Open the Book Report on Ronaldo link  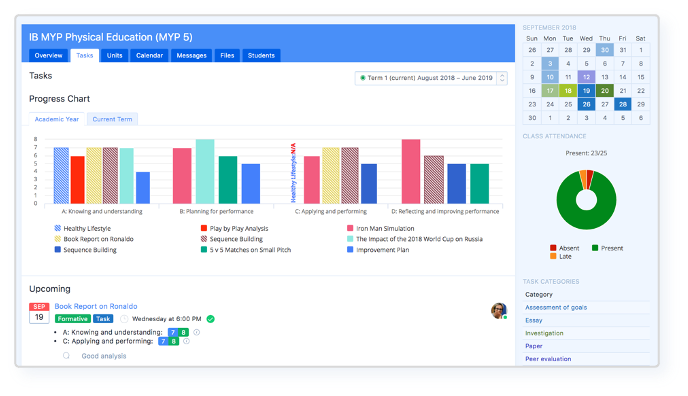tap(96, 306)
